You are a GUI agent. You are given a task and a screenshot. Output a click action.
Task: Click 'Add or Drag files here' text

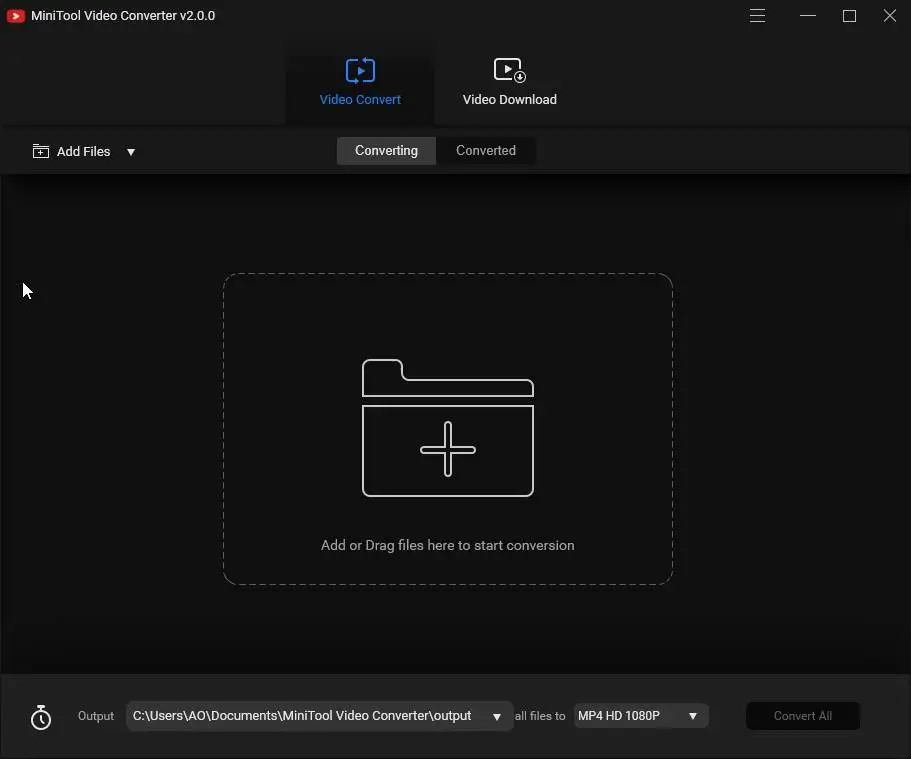[447, 545]
